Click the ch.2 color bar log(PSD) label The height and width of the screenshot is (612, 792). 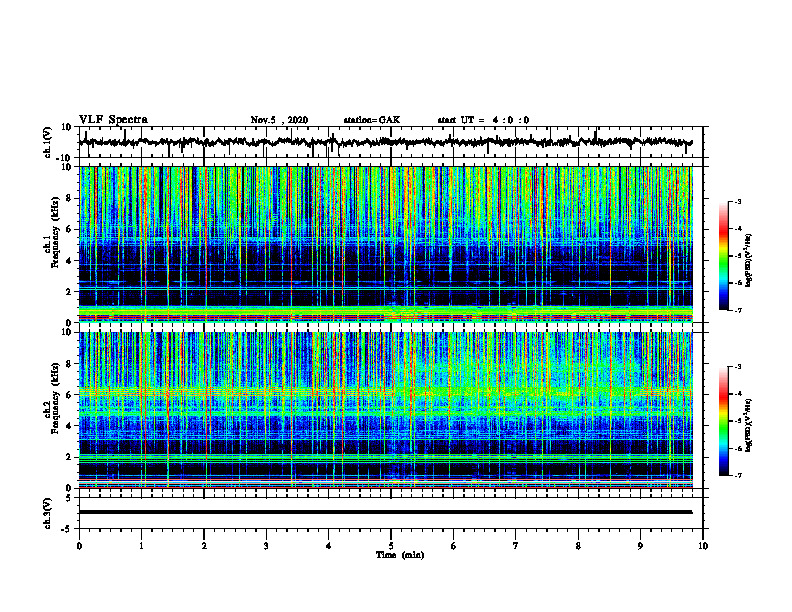[748, 423]
